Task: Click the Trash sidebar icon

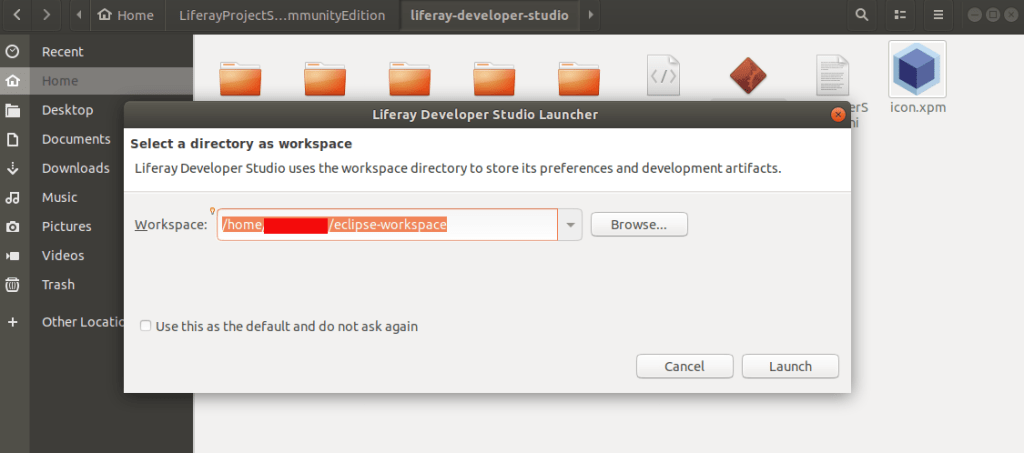Action: tap(13, 284)
